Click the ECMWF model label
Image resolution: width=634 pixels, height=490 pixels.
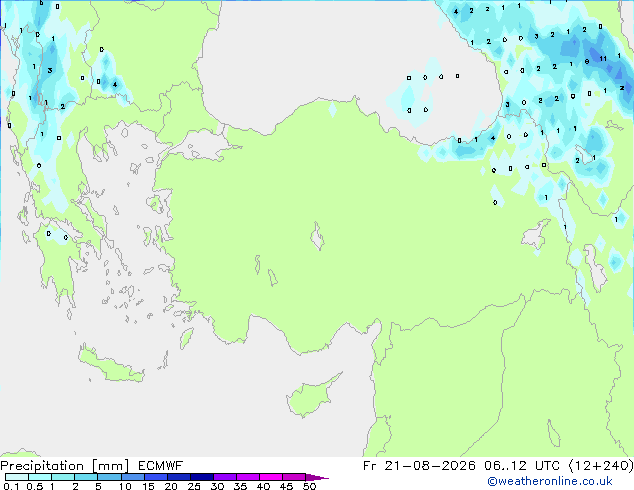pos(161,466)
